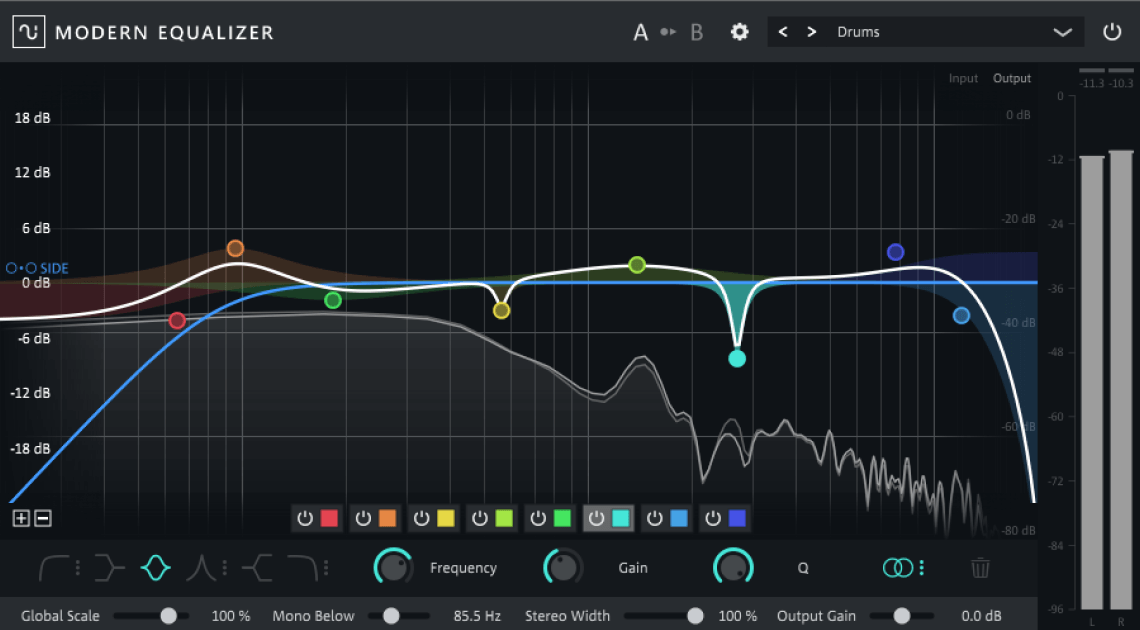
Task: Open the Drums preset dropdown chevron
Action: tap(1063, 32)
